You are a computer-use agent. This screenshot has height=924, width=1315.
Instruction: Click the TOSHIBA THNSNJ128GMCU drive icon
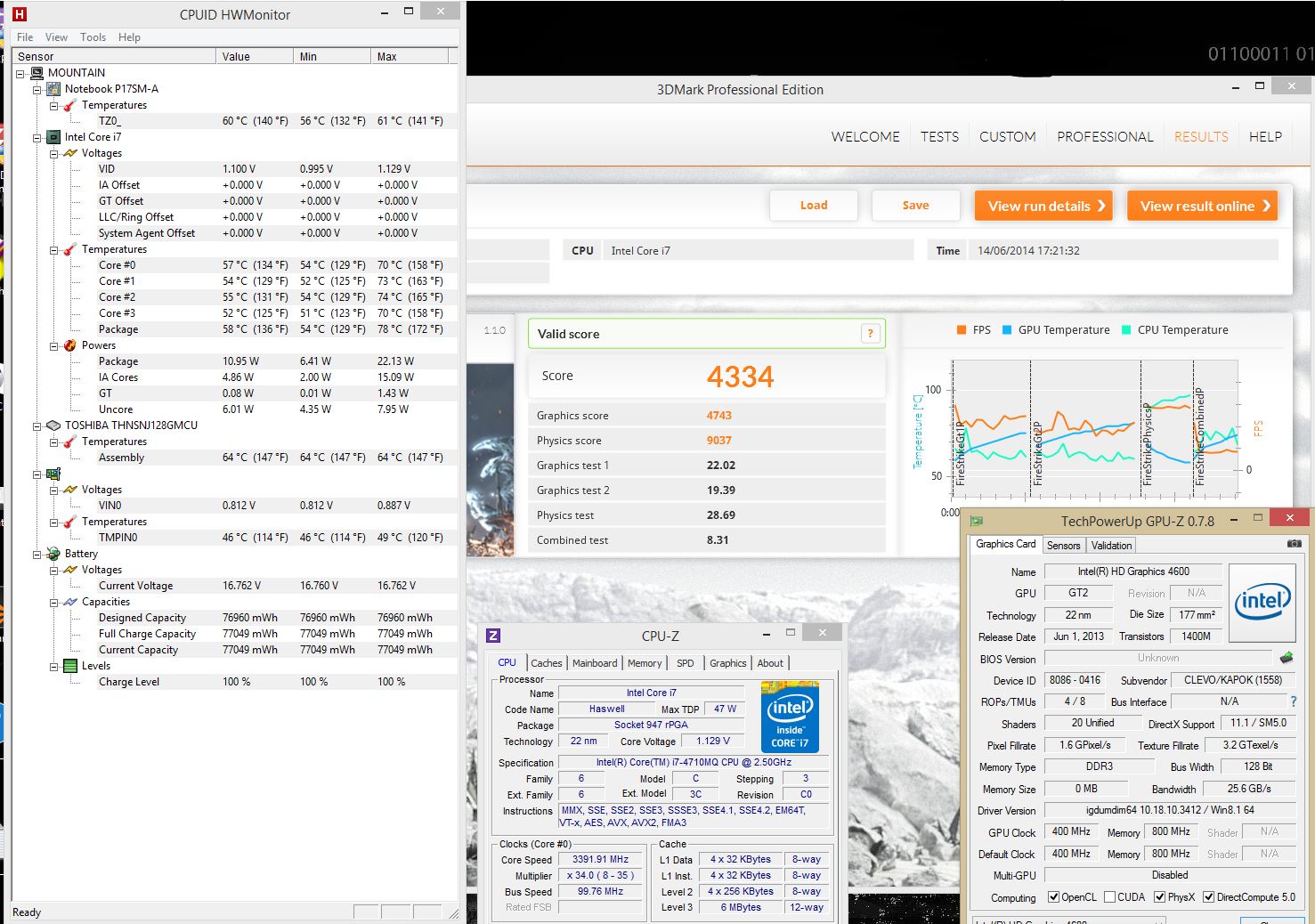[53, 426]
